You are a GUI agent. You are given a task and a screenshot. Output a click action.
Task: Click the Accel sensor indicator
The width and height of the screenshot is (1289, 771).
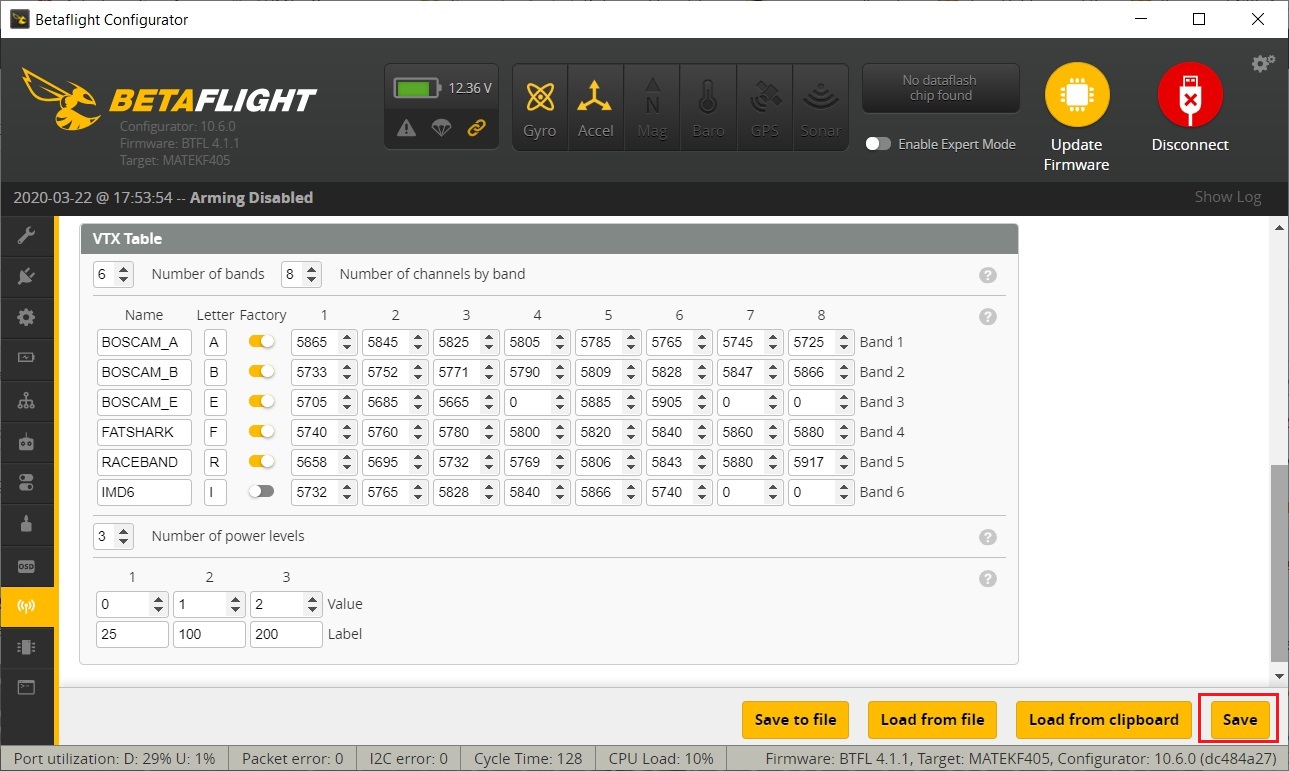click(x=596, y=107)
